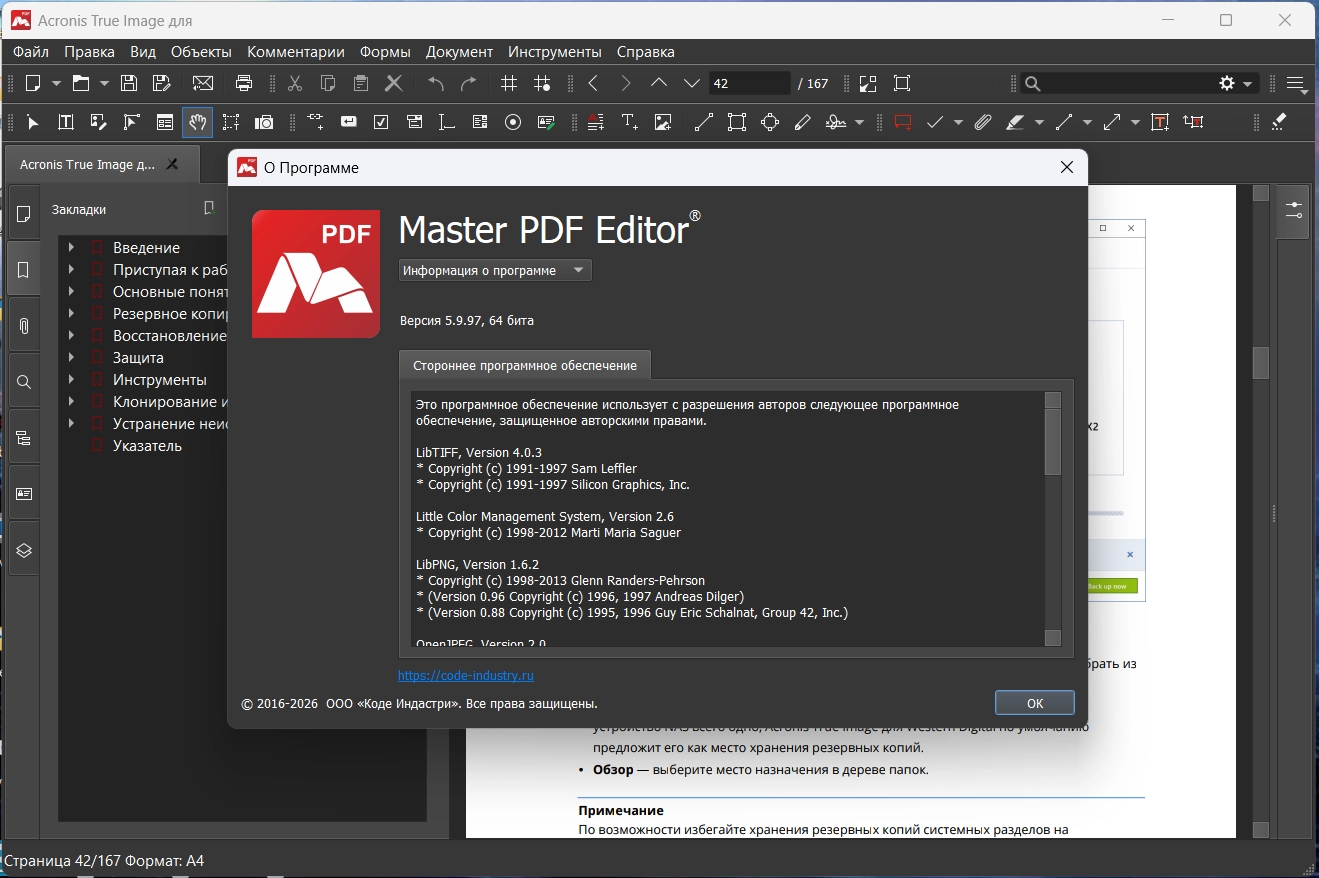Expand the Защита bookmark
Image resolution: width=1319 pixels, height=878 pixels.
pyautogui.click(x=71, y=358)
